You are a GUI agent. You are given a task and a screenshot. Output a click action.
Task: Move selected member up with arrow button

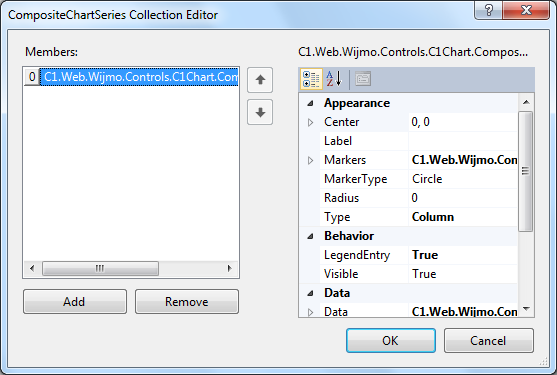coord(260,80)
